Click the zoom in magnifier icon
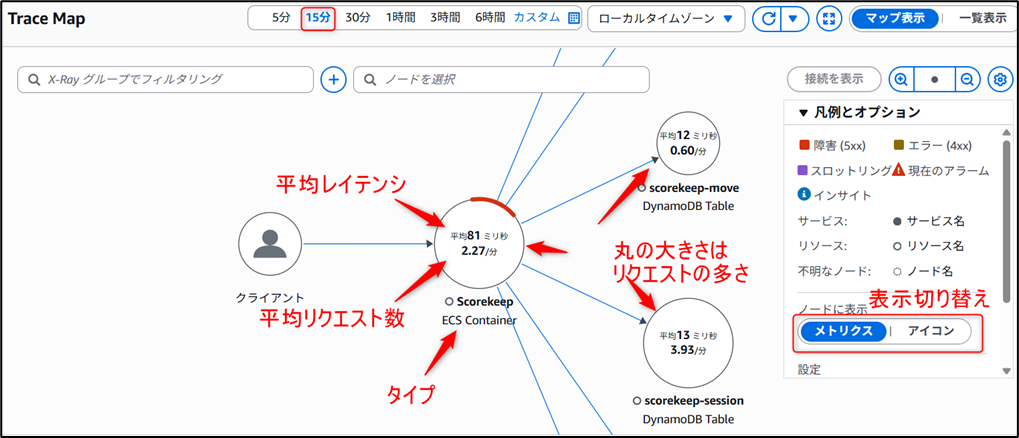Viewport: 1019px width, 438px height. [902, 80]
